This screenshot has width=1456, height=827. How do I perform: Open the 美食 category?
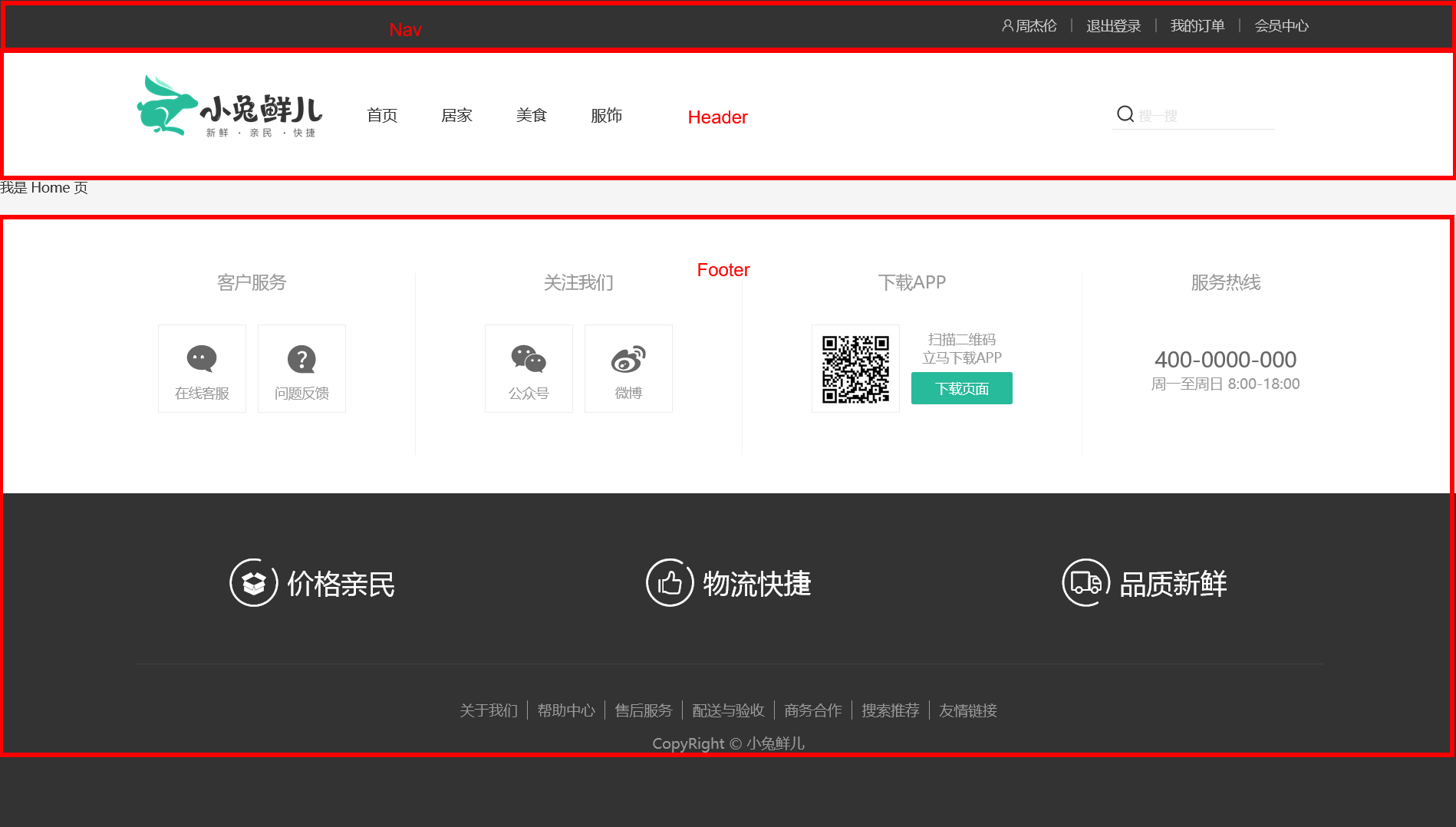(x=532, y=115)
